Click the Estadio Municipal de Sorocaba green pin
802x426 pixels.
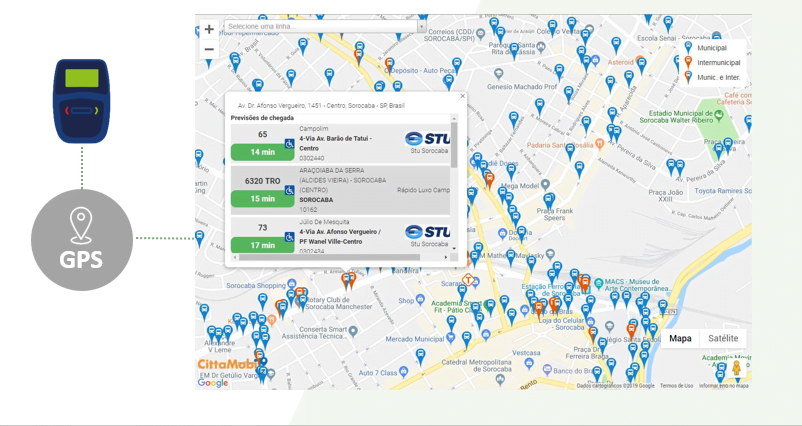point(719,115)
